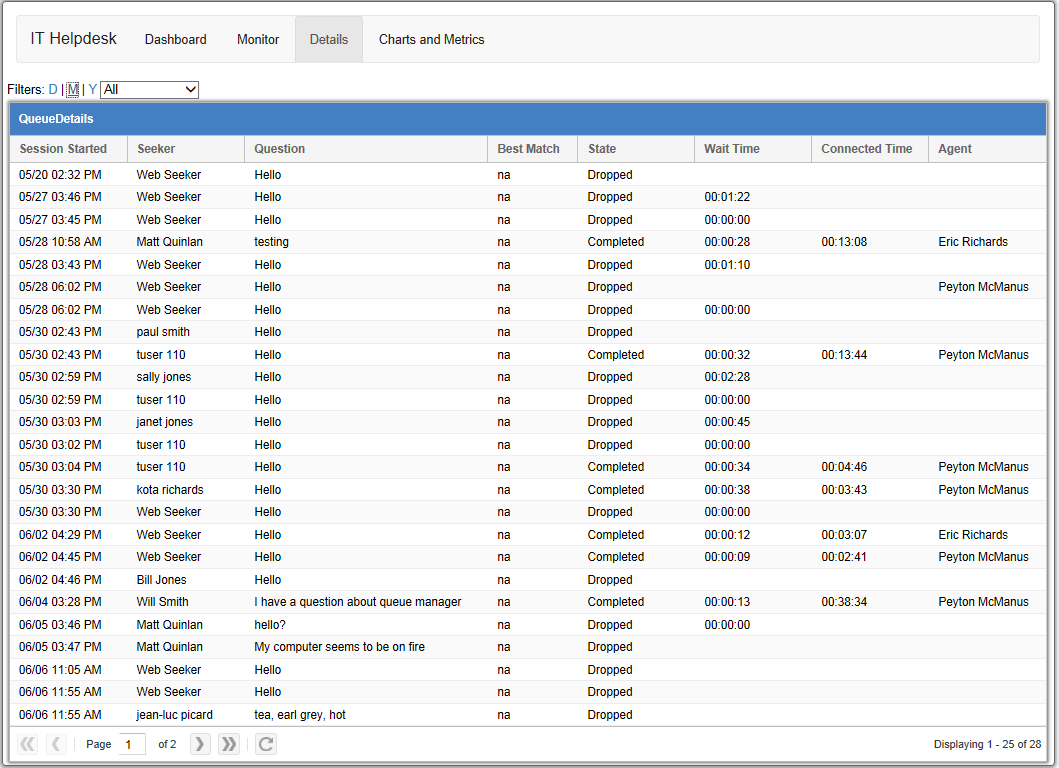
Task: Click wait time 00:00:28
Action: tap(727, 242)
